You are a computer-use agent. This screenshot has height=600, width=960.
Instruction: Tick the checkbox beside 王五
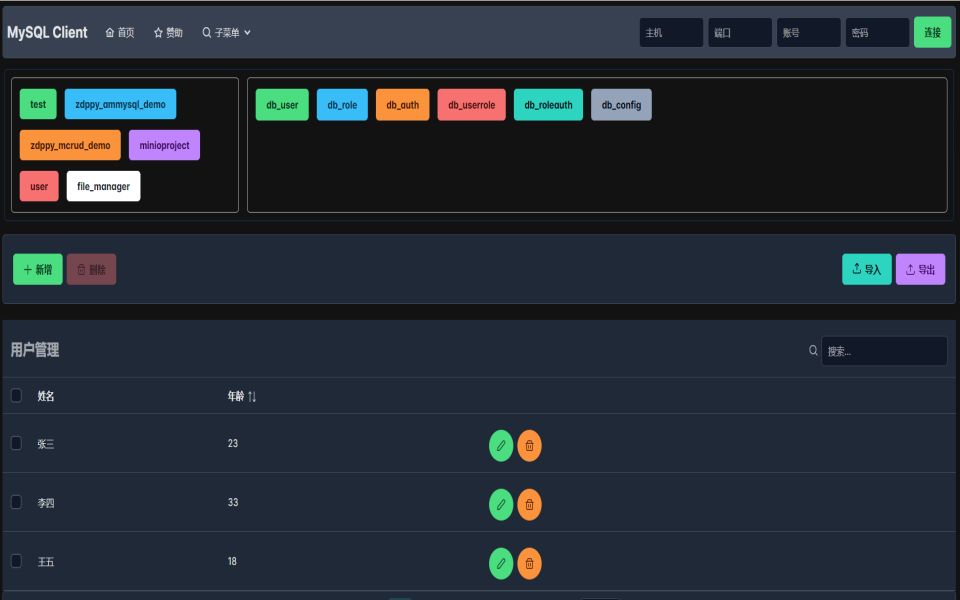coord(15,561)
